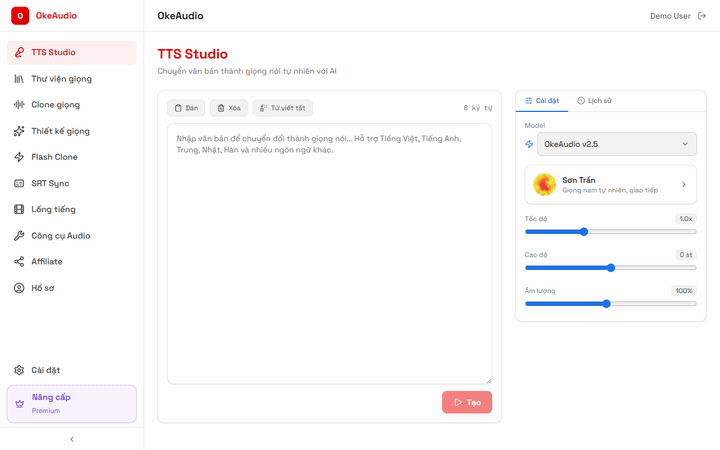Open Hồ sơ profile page
720x450 pixels.
tap(72, 288)
